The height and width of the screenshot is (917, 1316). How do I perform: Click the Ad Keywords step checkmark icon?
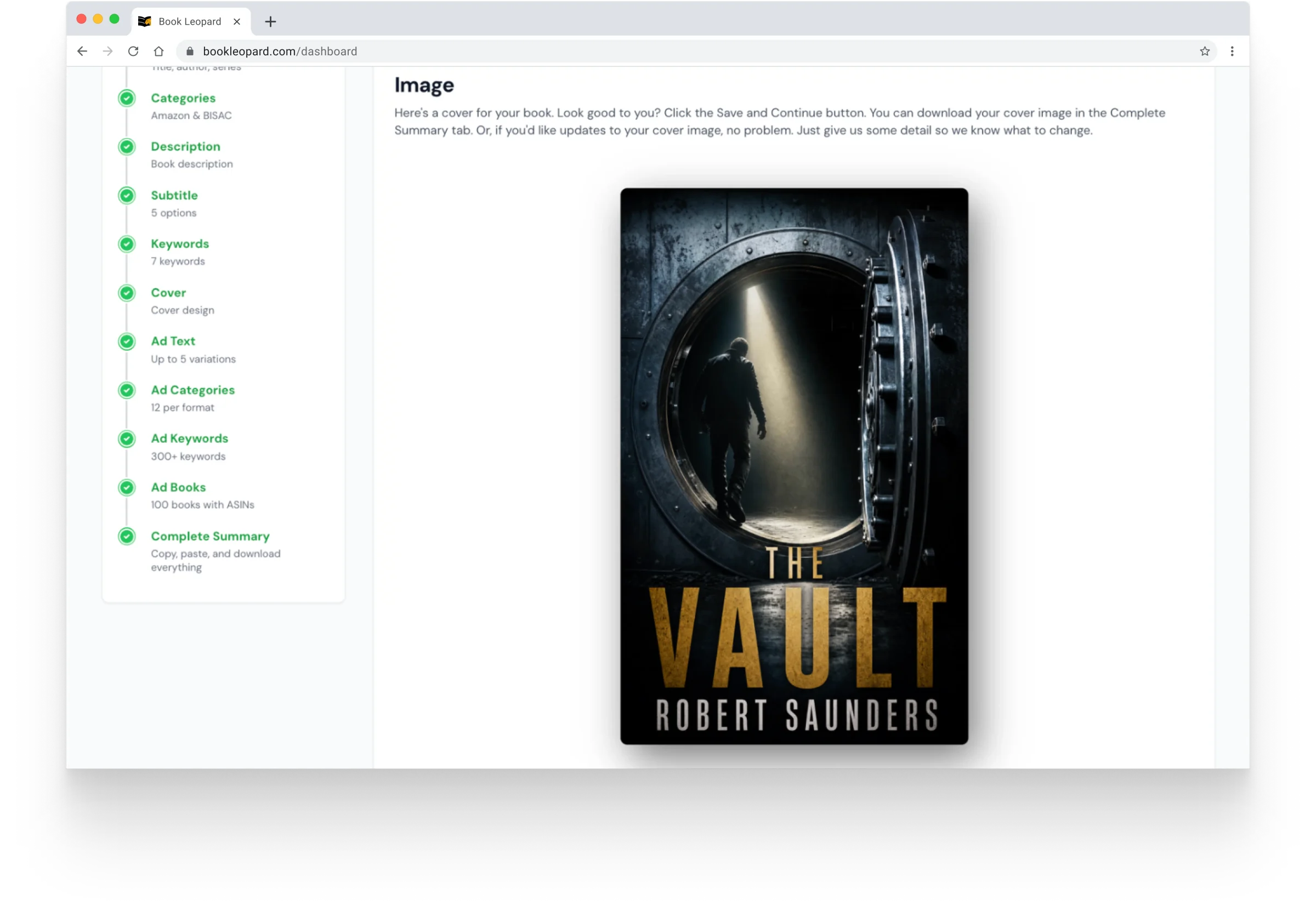pos(127,439)
